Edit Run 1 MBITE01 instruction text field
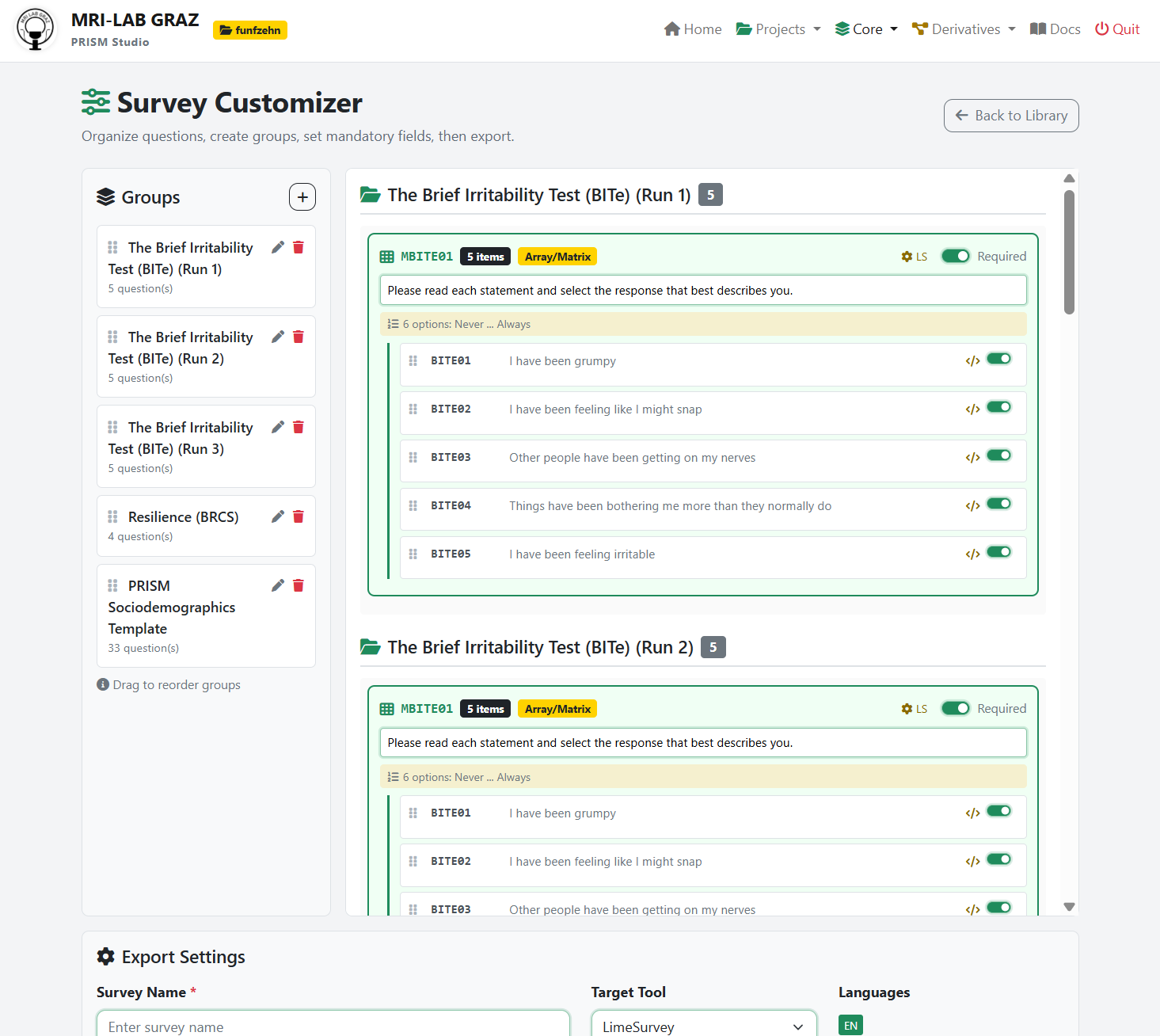1160x1036 pixels. (703, 290)
